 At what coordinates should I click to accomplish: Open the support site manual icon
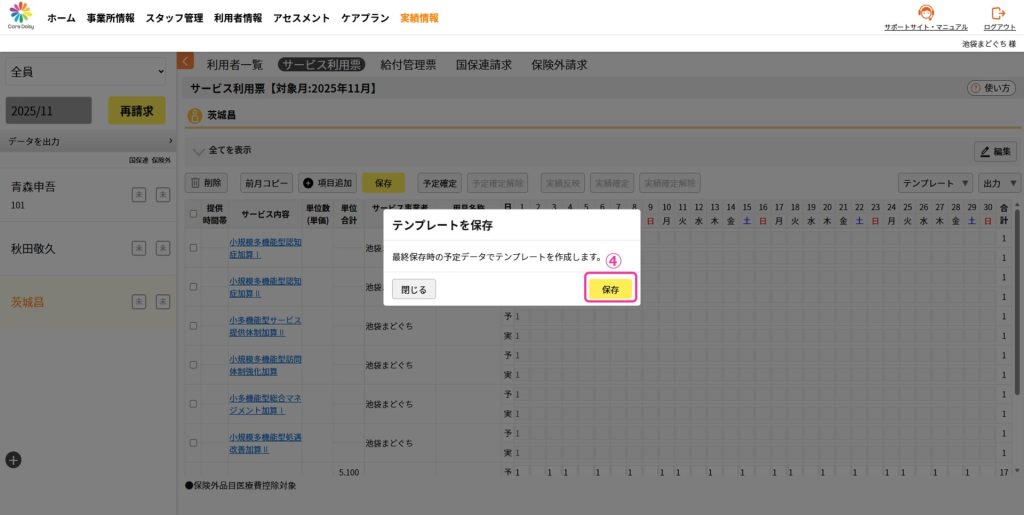(926, 13)
